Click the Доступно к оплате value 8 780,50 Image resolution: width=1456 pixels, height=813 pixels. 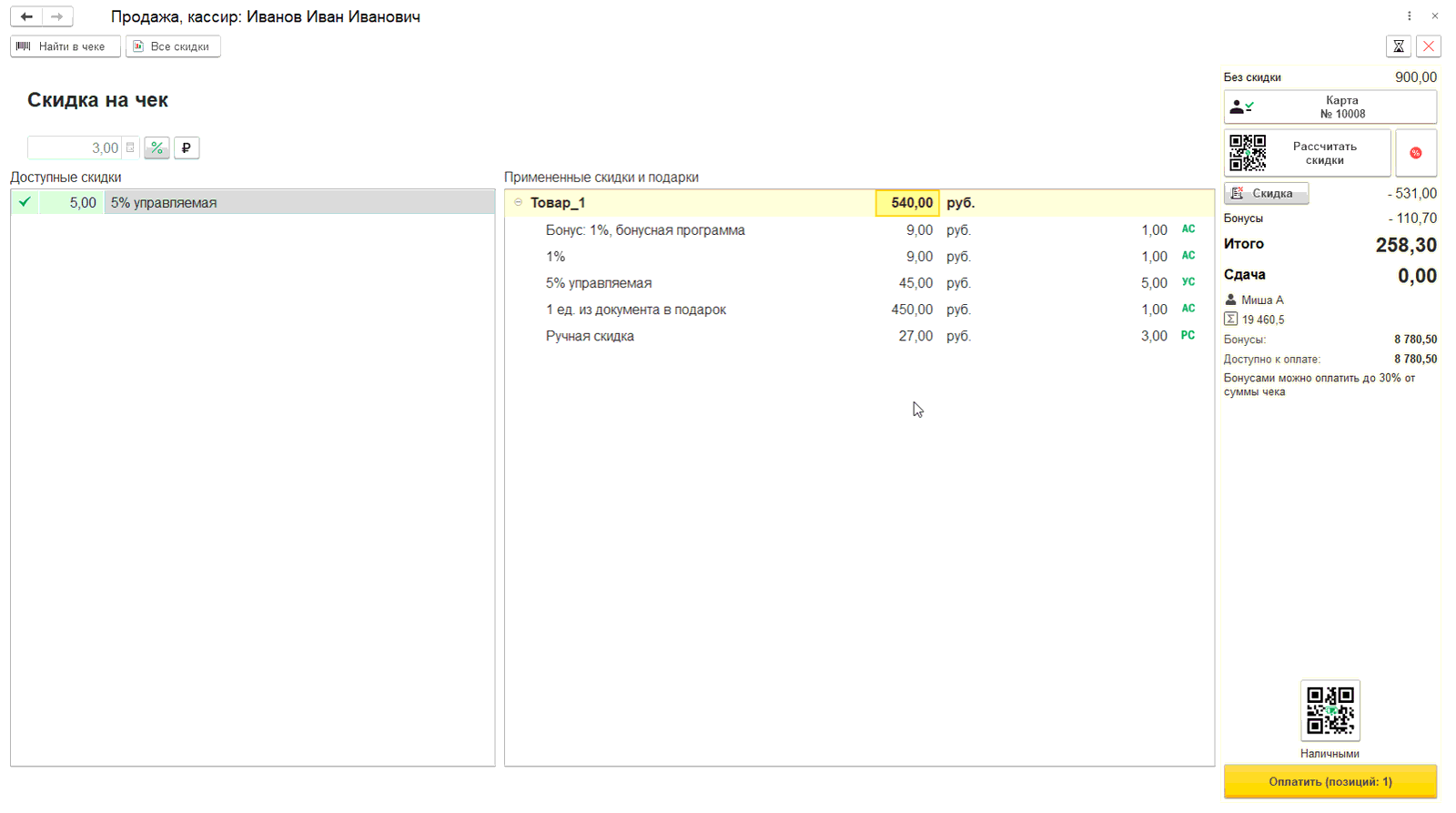coord(1415,359)
